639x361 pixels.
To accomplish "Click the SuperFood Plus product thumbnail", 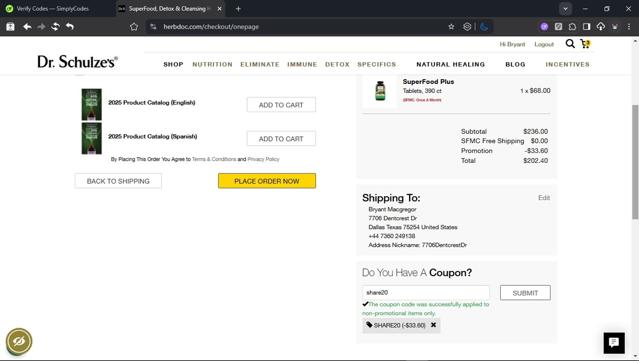I will pyautogui.click(x=380, y=90).
